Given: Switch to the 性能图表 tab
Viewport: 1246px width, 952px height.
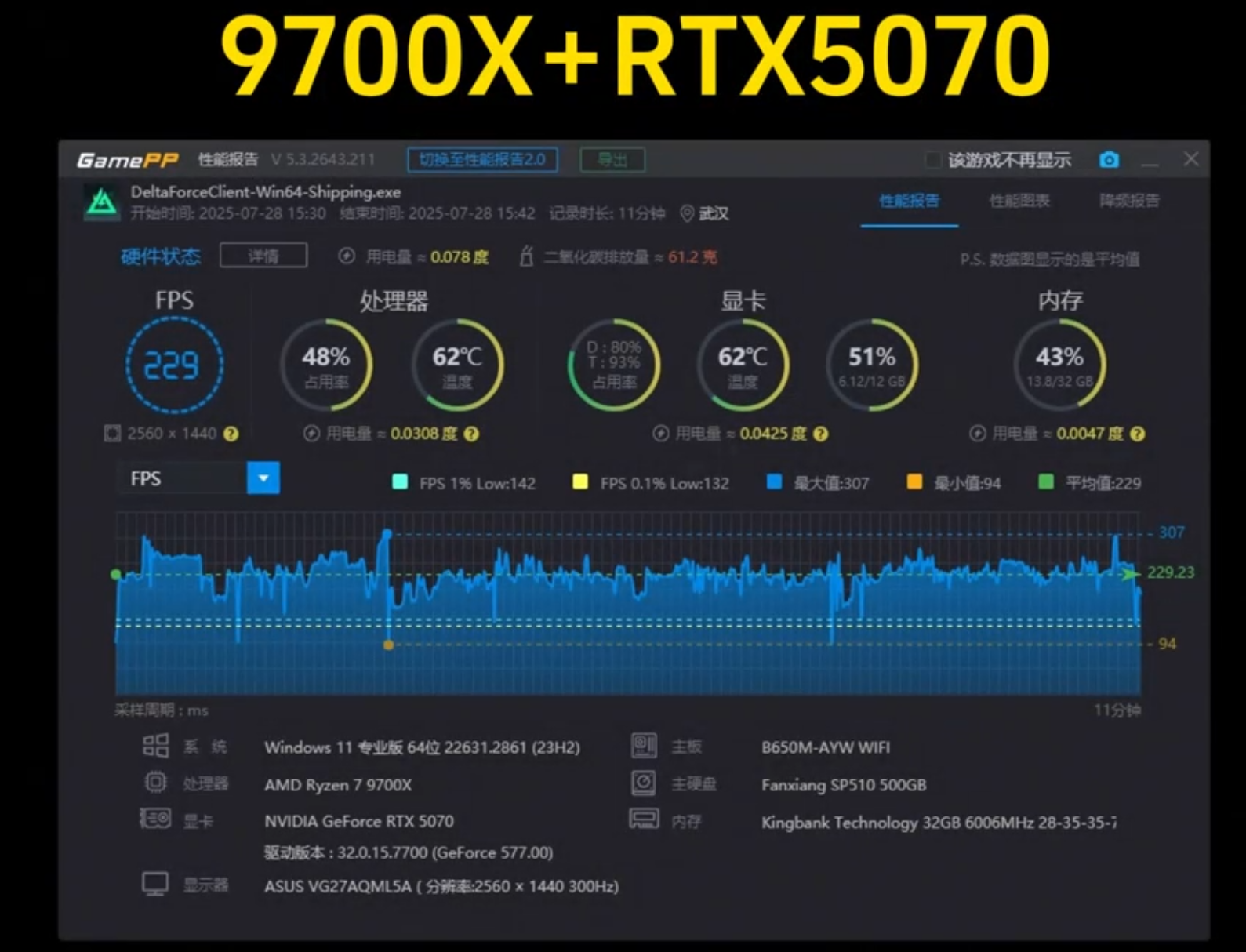Looking at the screenshot, I should 1019,201.
